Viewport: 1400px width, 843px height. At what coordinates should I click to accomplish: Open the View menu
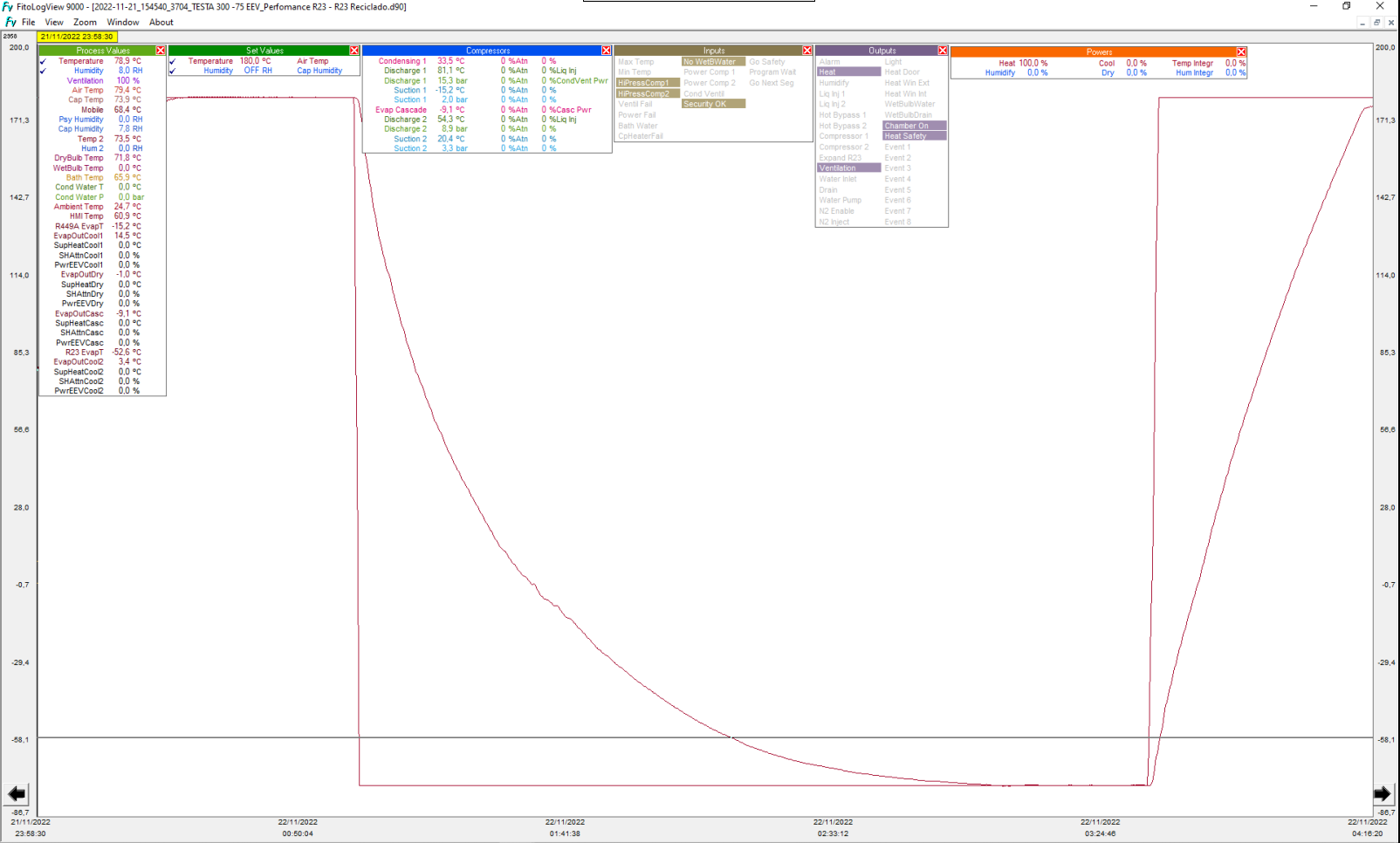click(x=54, y=23)
